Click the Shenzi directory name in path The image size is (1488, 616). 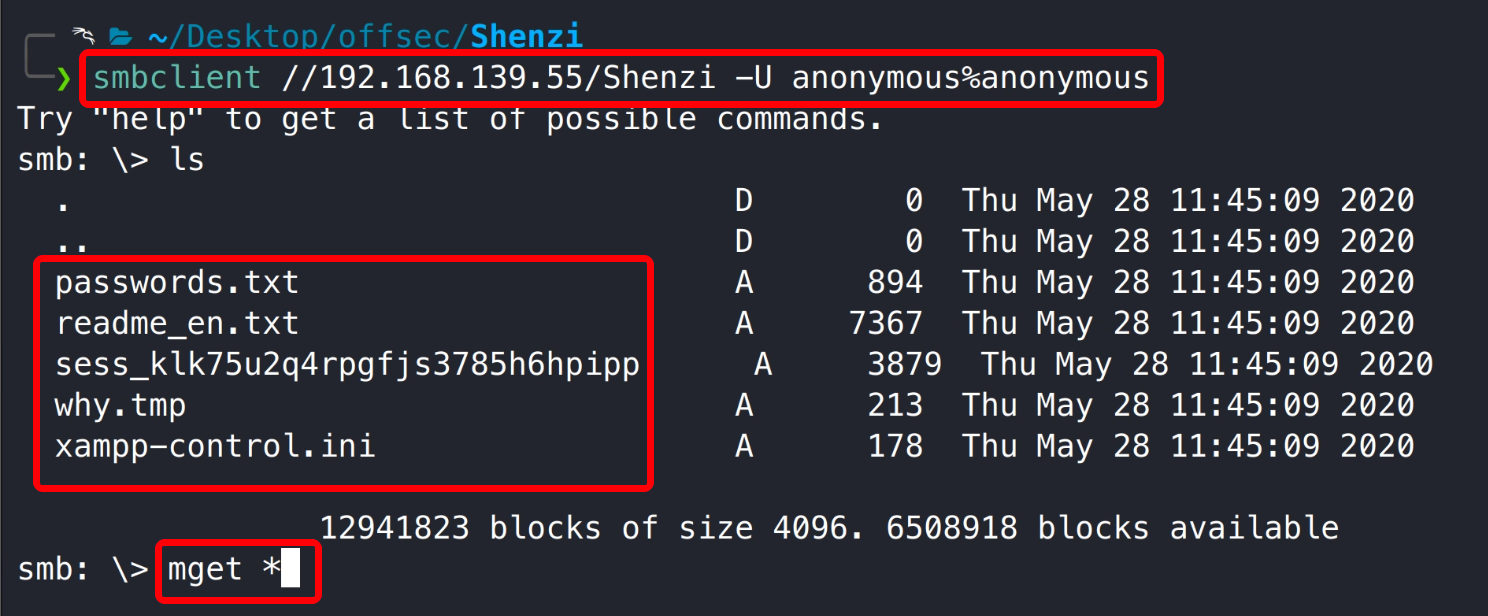point(526,37)
